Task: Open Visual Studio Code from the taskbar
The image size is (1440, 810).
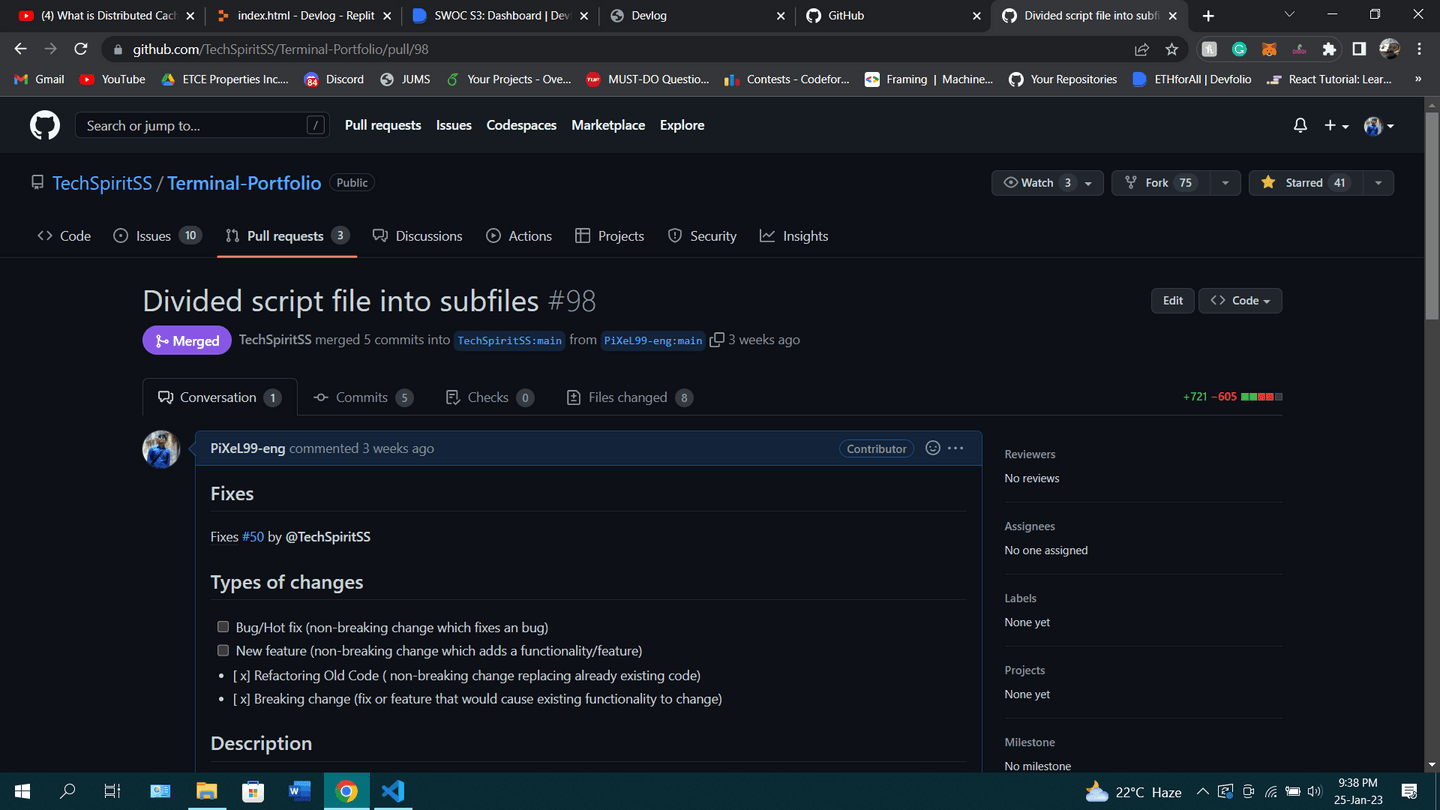Action: [393, 791]
